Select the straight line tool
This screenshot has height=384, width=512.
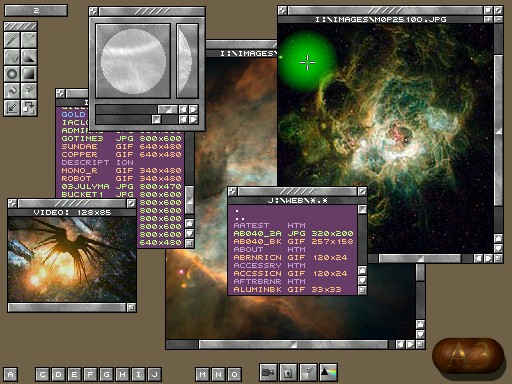pos(29,40)
